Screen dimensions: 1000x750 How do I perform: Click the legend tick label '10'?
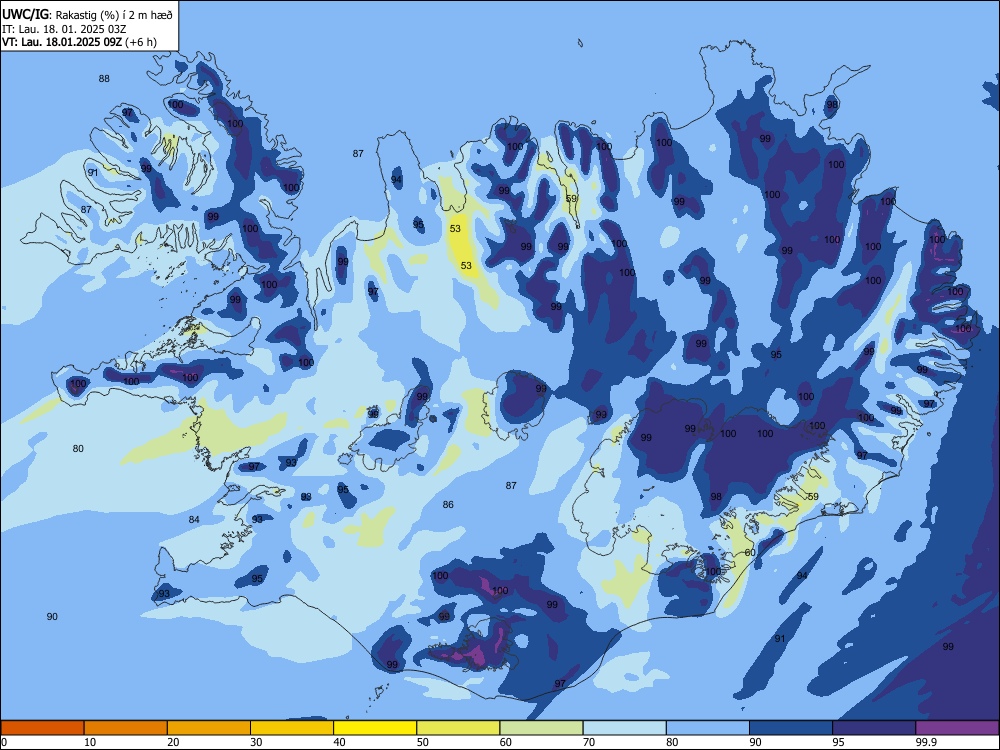click(x=90, y=742)
